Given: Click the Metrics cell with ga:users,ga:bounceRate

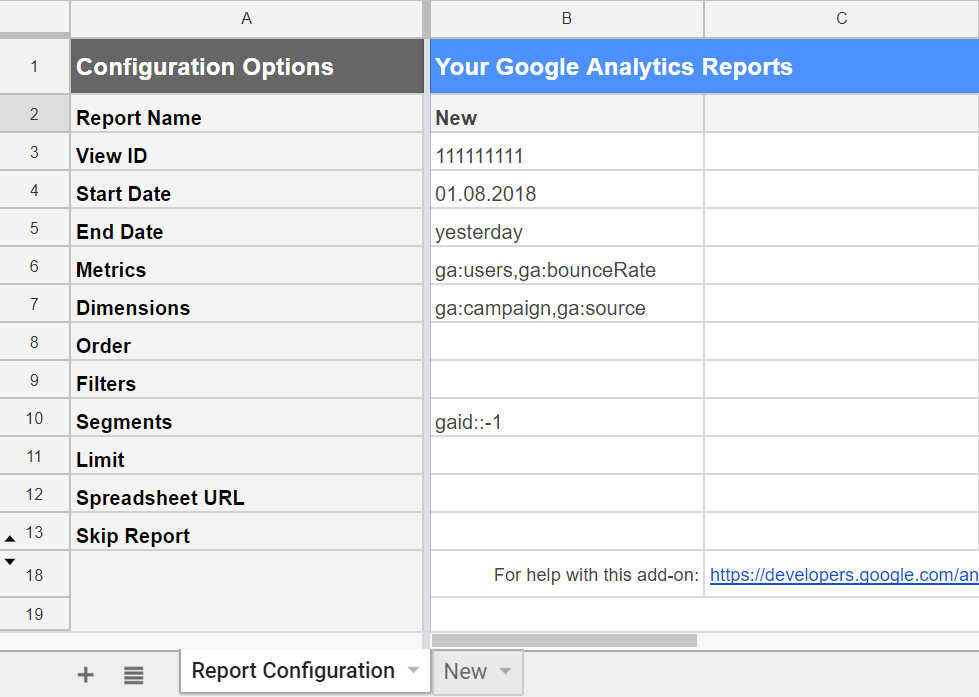Looking at the screenshot, I should (x=567, y=270).
